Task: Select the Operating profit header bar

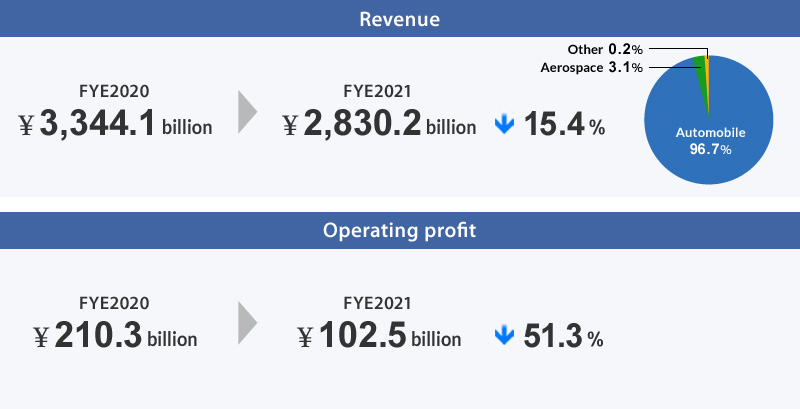Action: [400, 231]
